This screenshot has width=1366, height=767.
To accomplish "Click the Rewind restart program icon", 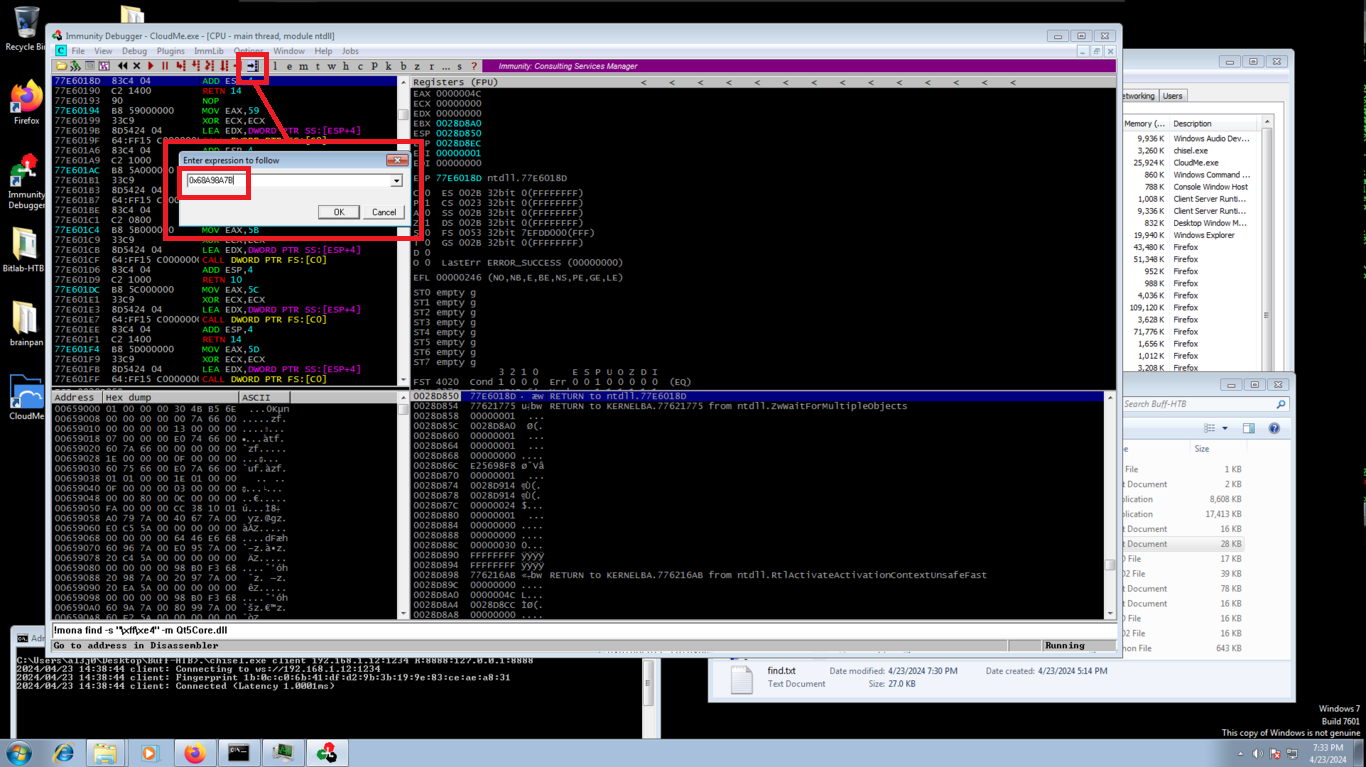I will (122, 66).
